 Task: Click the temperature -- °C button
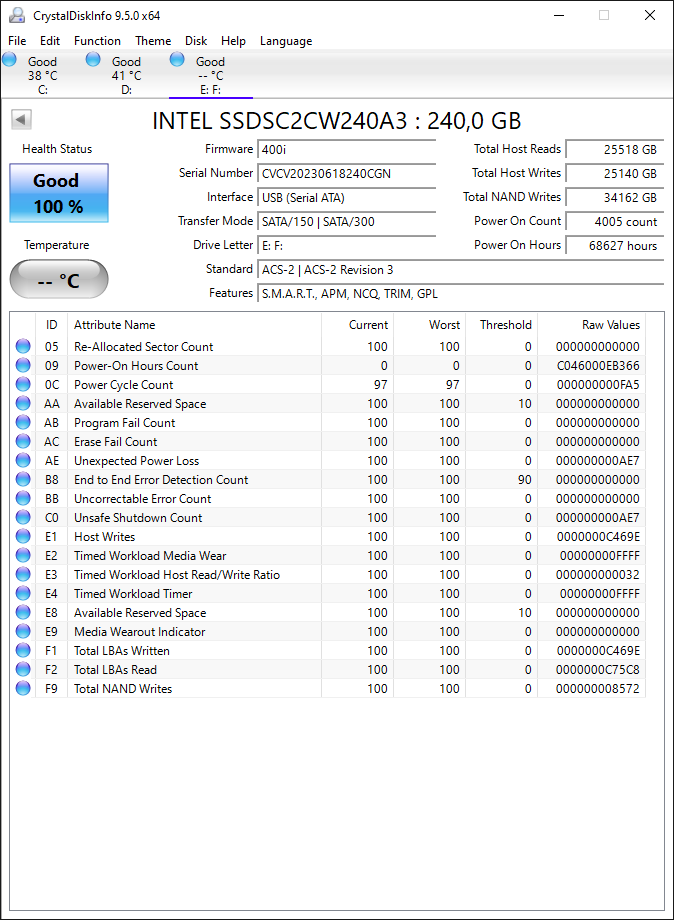click(59, 279)
